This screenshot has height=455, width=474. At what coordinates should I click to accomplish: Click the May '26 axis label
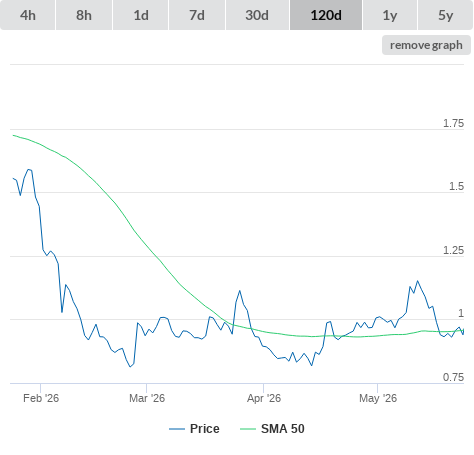378,398
